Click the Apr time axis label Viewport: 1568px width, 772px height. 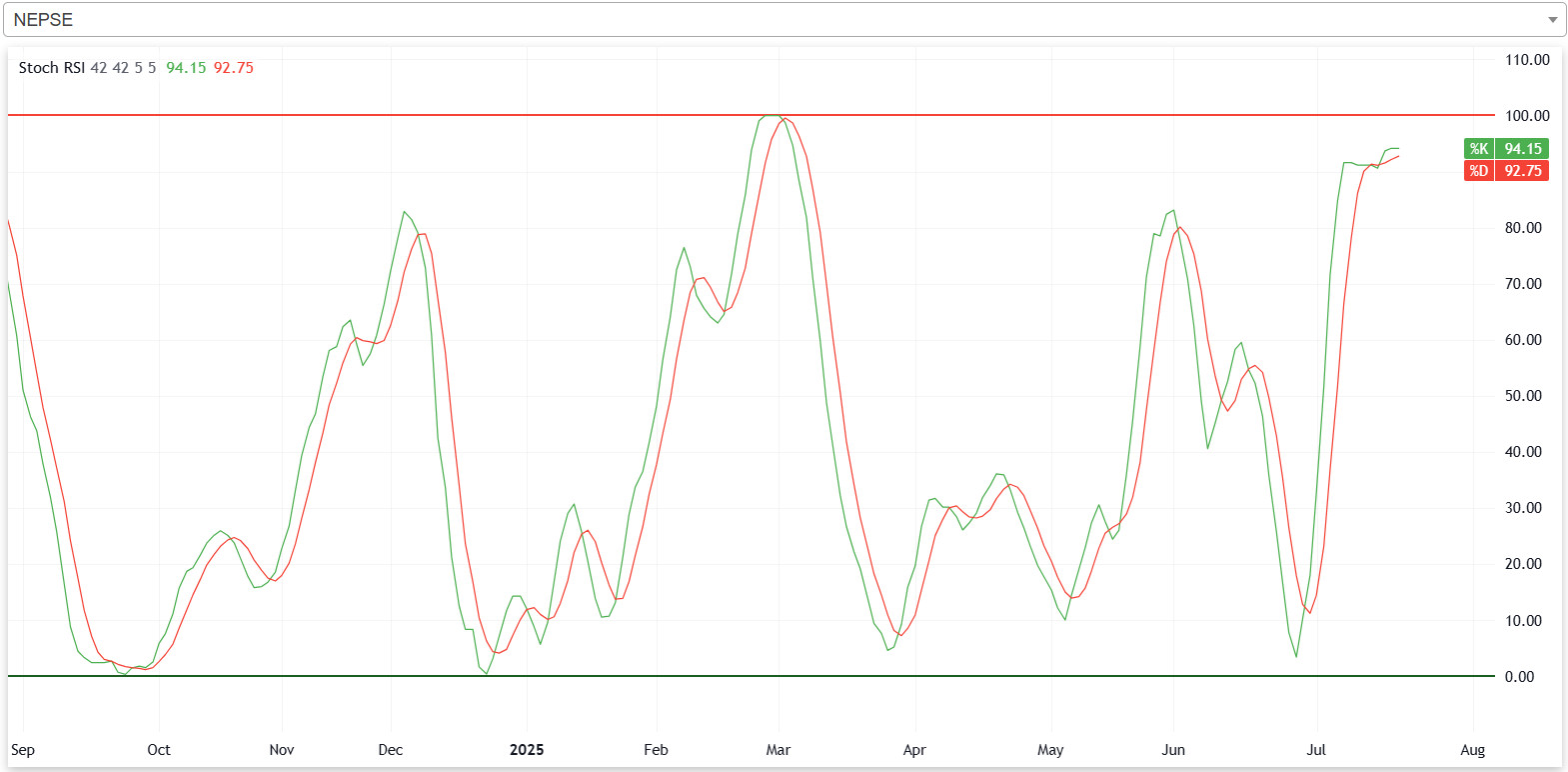pyautogui.click(x=914, y=750)
